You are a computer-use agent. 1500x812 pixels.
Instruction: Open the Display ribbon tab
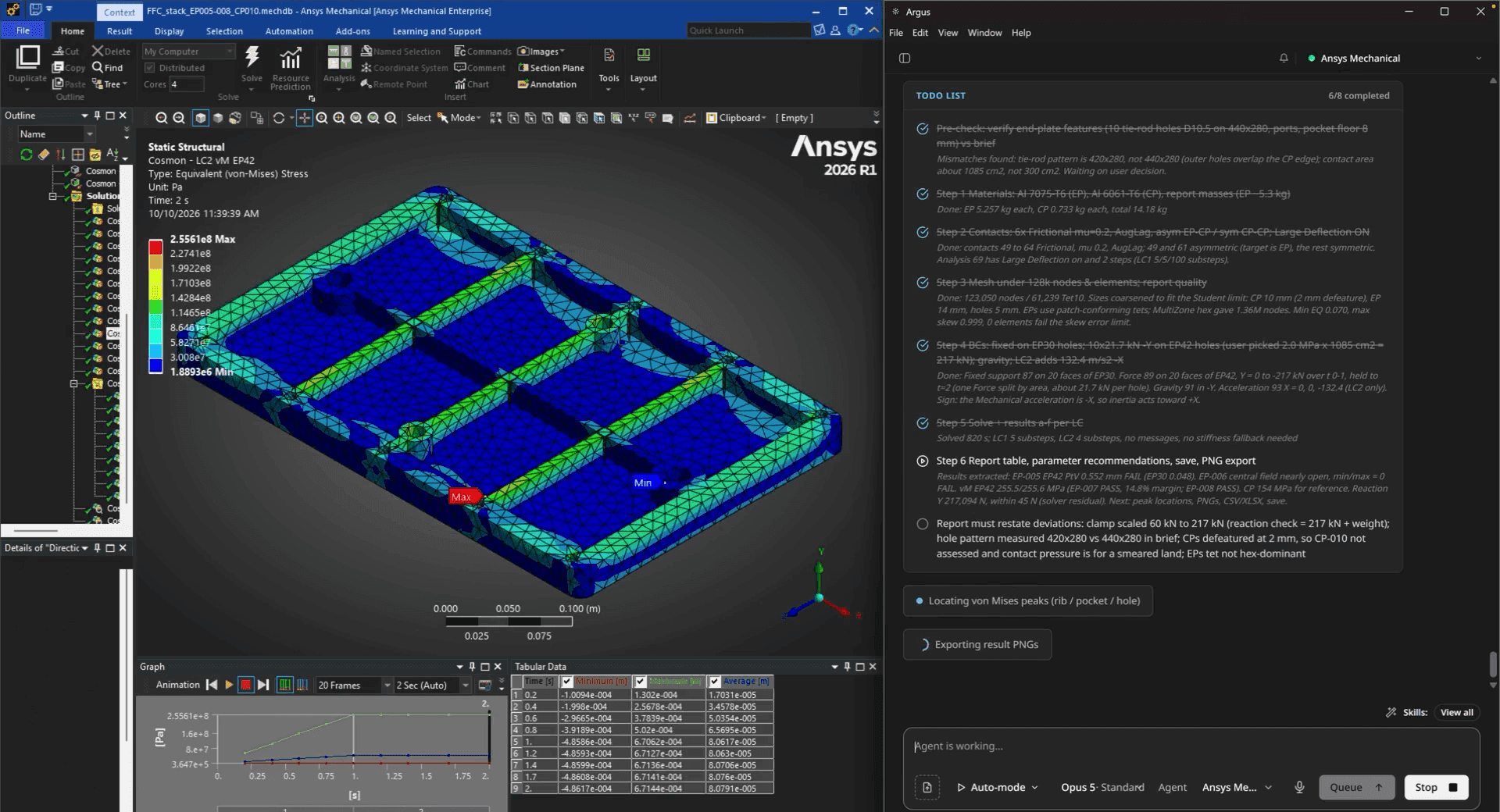click(169, 31)
